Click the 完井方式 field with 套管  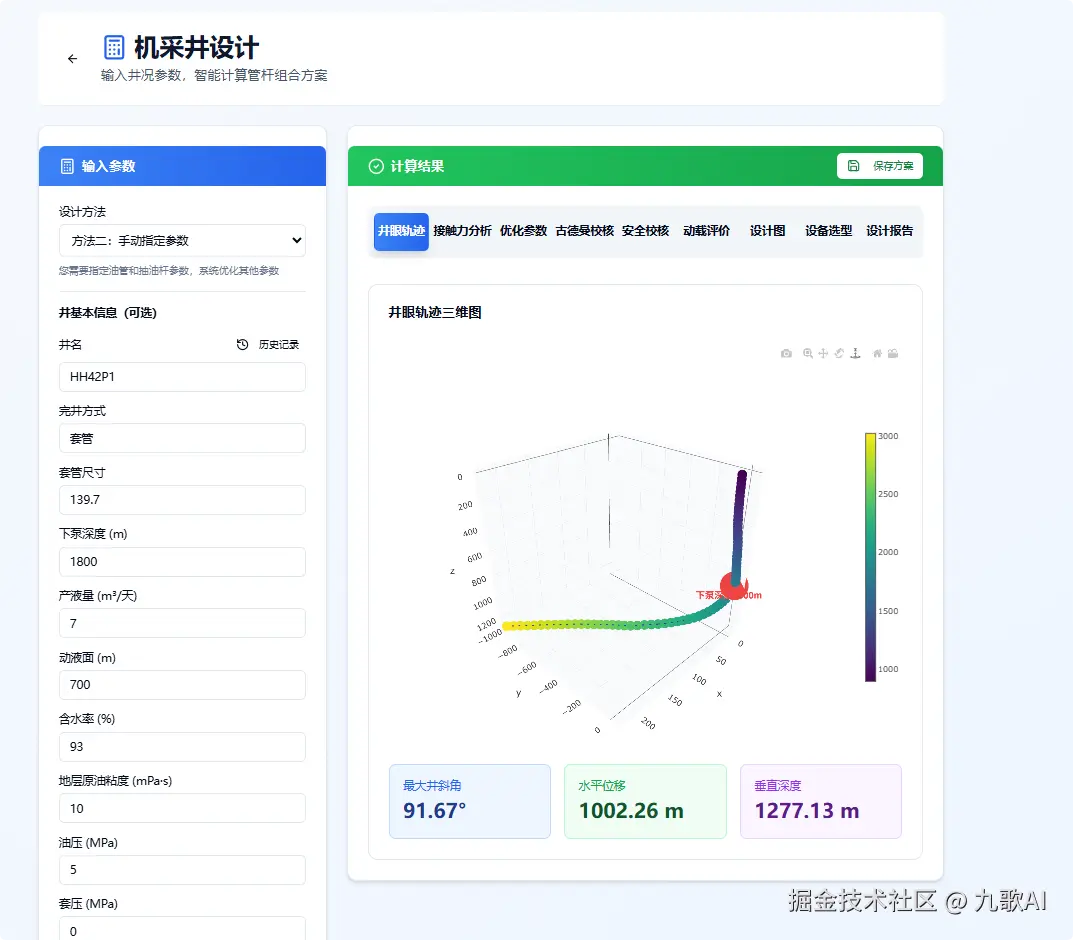tap(182, 439)
